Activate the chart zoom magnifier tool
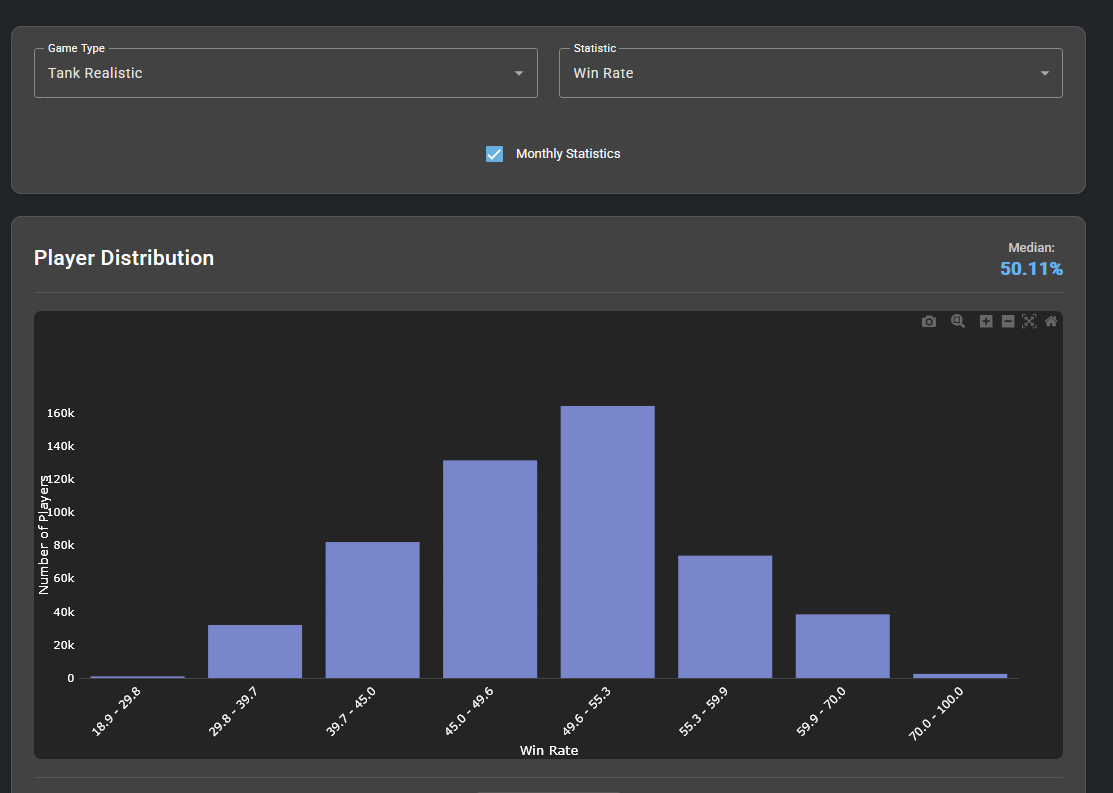 point(958,321)
